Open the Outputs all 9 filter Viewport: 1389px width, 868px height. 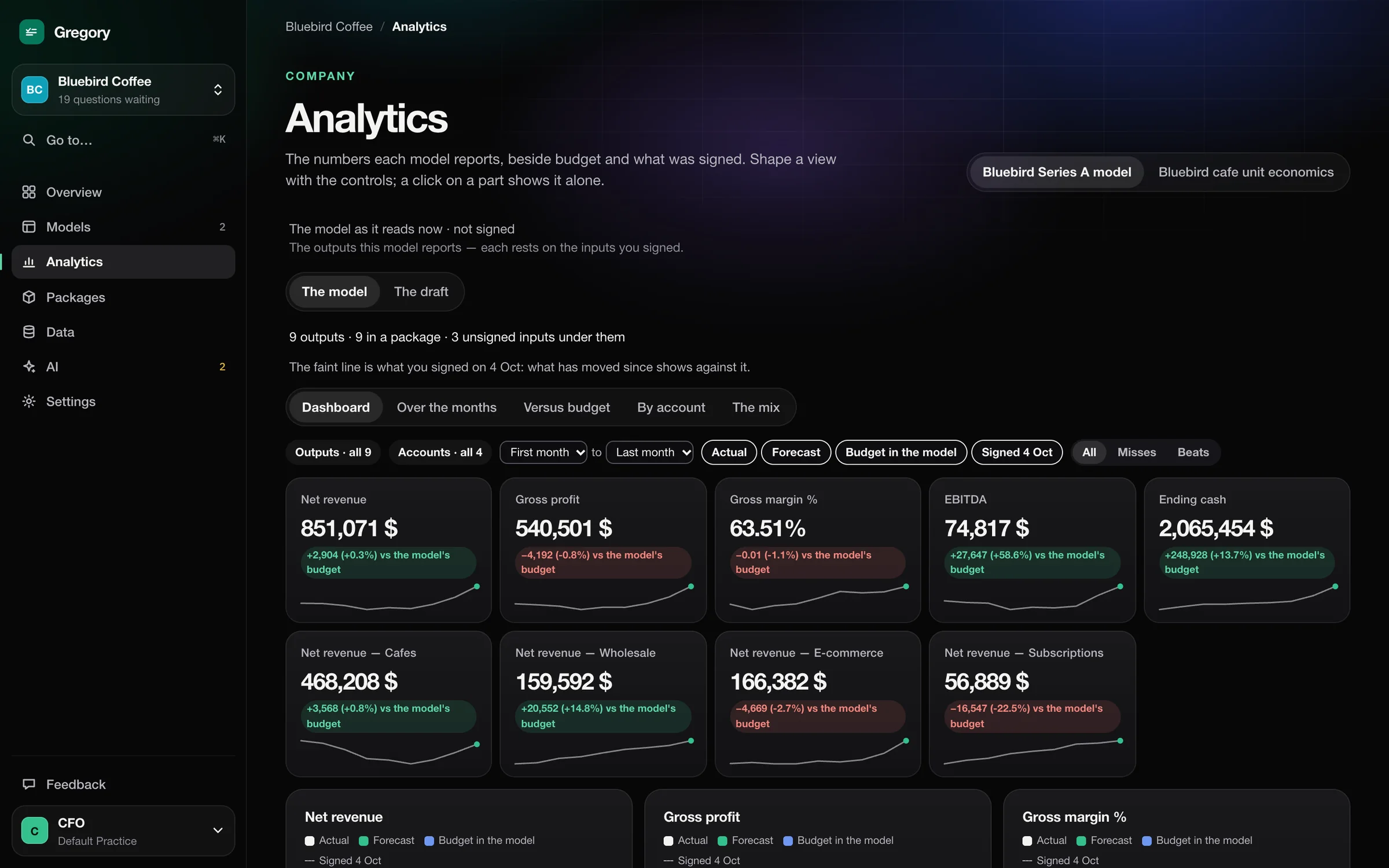[333, 453]
